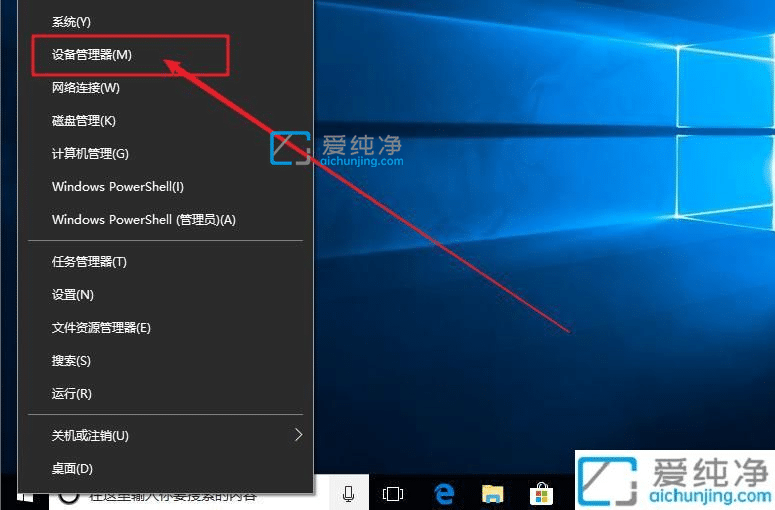775x510 pixels.
Task: Expand 关机或注销 submenu chevron arrow
Action: [298, 435]
